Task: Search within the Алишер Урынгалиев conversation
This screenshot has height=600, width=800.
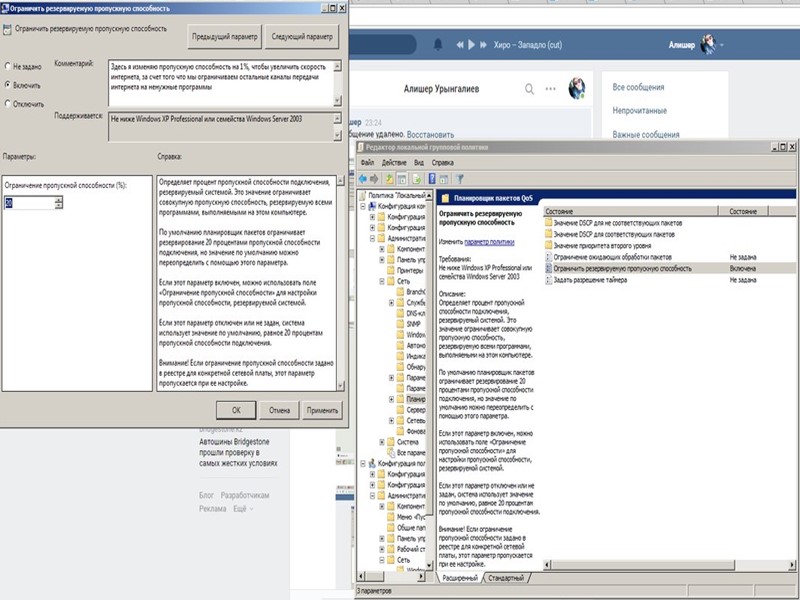Action: tap(530, 89)
